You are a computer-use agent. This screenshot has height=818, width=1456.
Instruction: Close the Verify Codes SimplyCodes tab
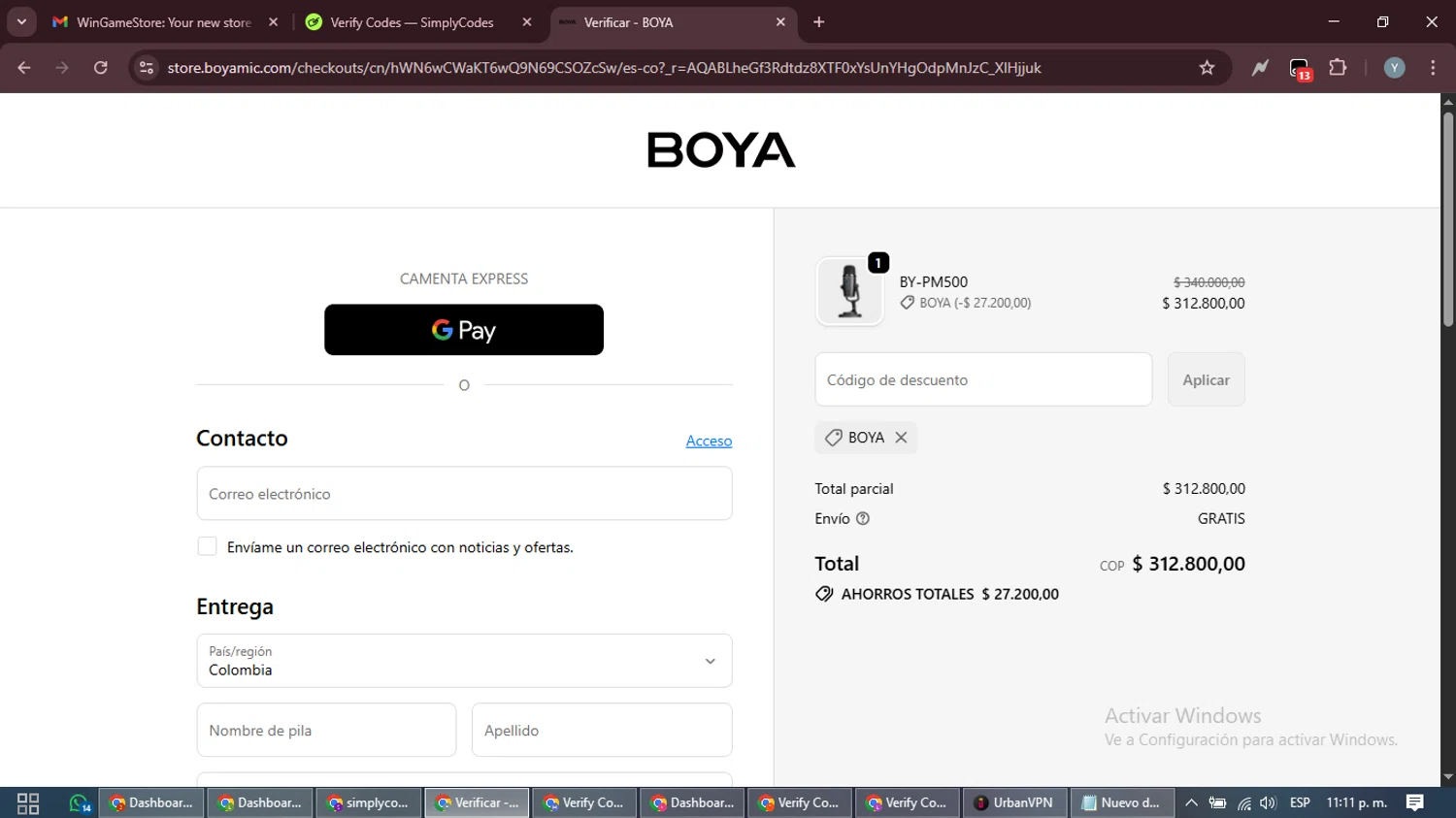tap(527, 21)
